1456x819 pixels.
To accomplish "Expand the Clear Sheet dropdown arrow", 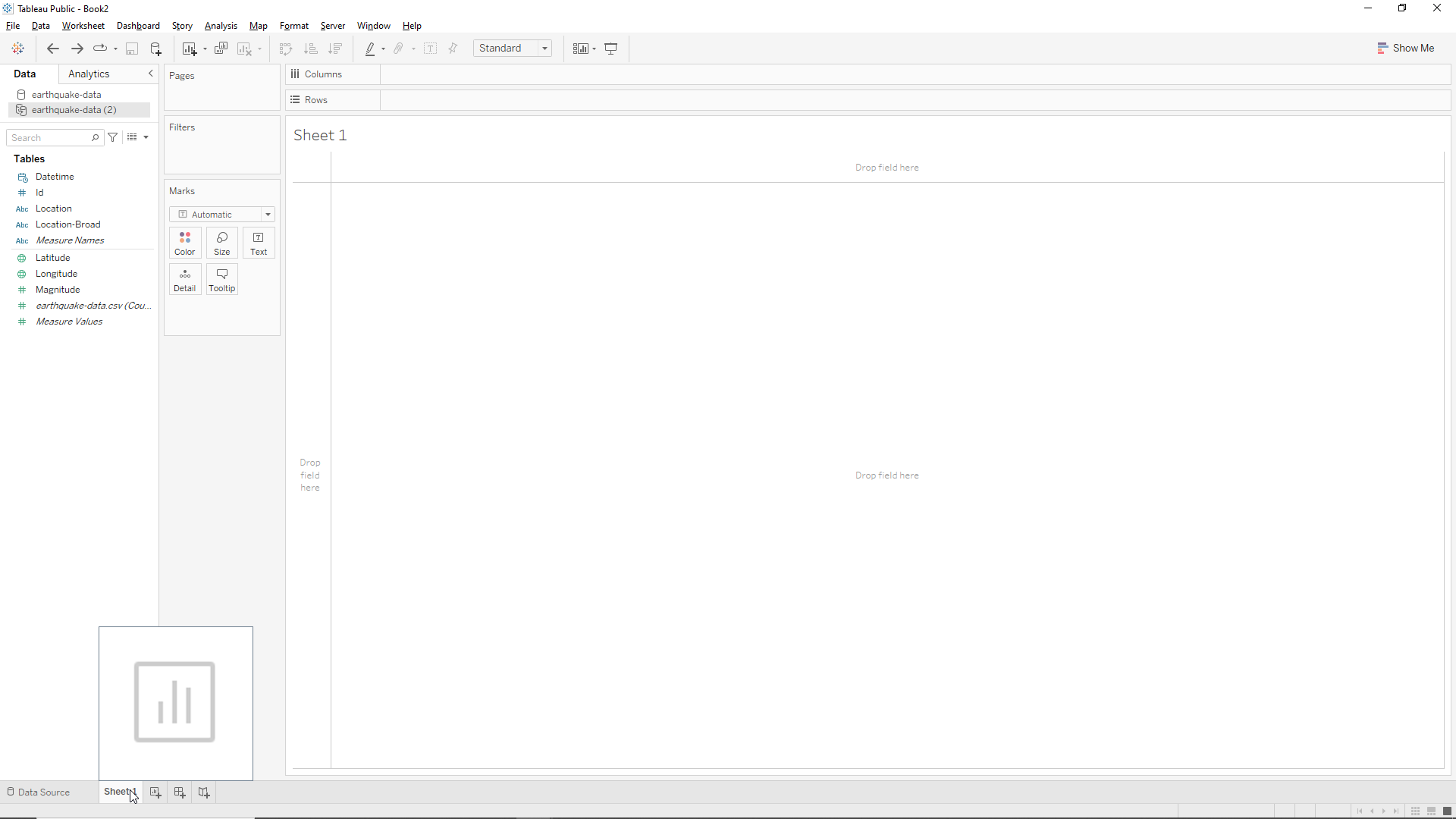I will tap(259, 49).
